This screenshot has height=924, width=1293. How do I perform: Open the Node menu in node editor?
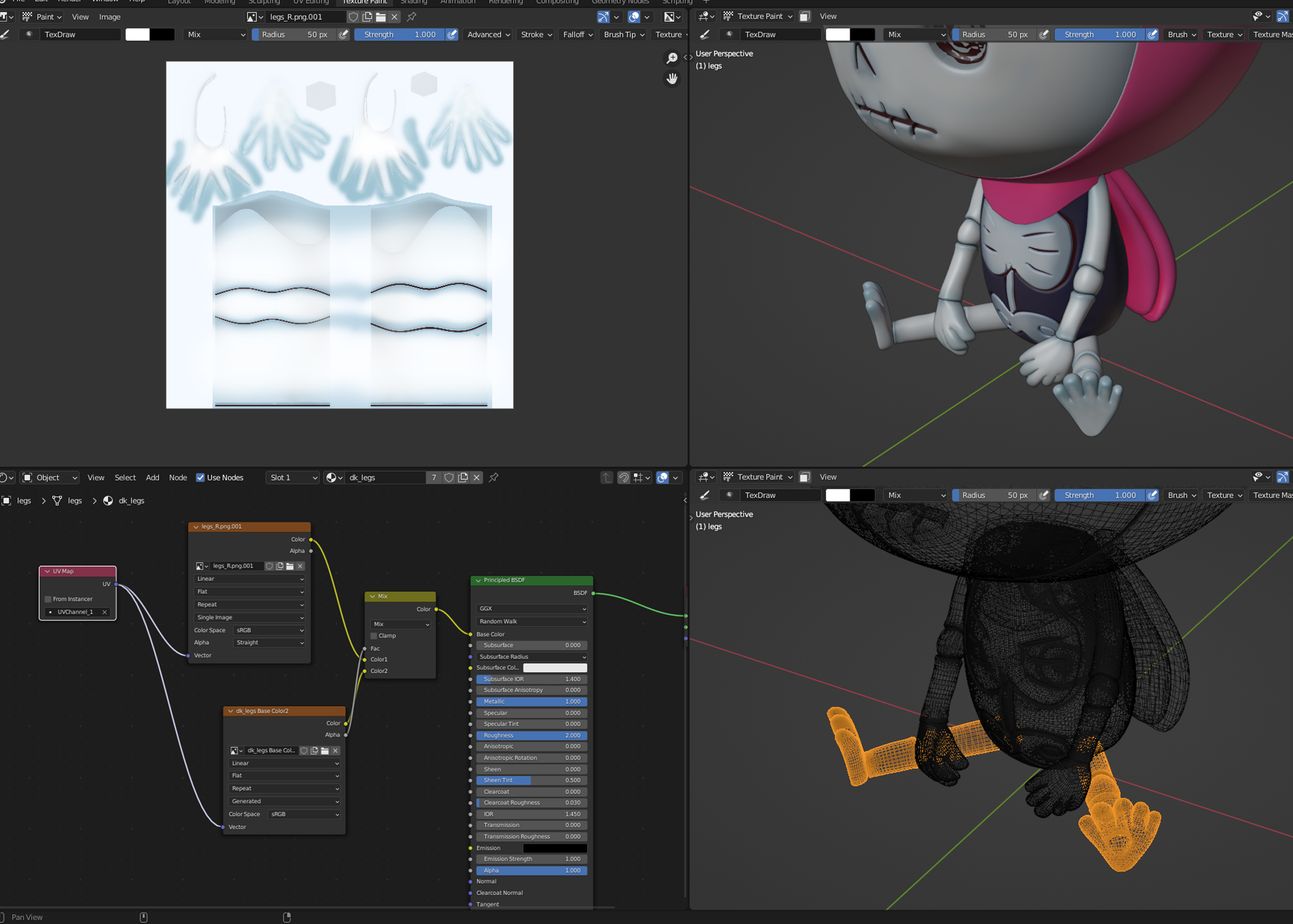[178, 477]
